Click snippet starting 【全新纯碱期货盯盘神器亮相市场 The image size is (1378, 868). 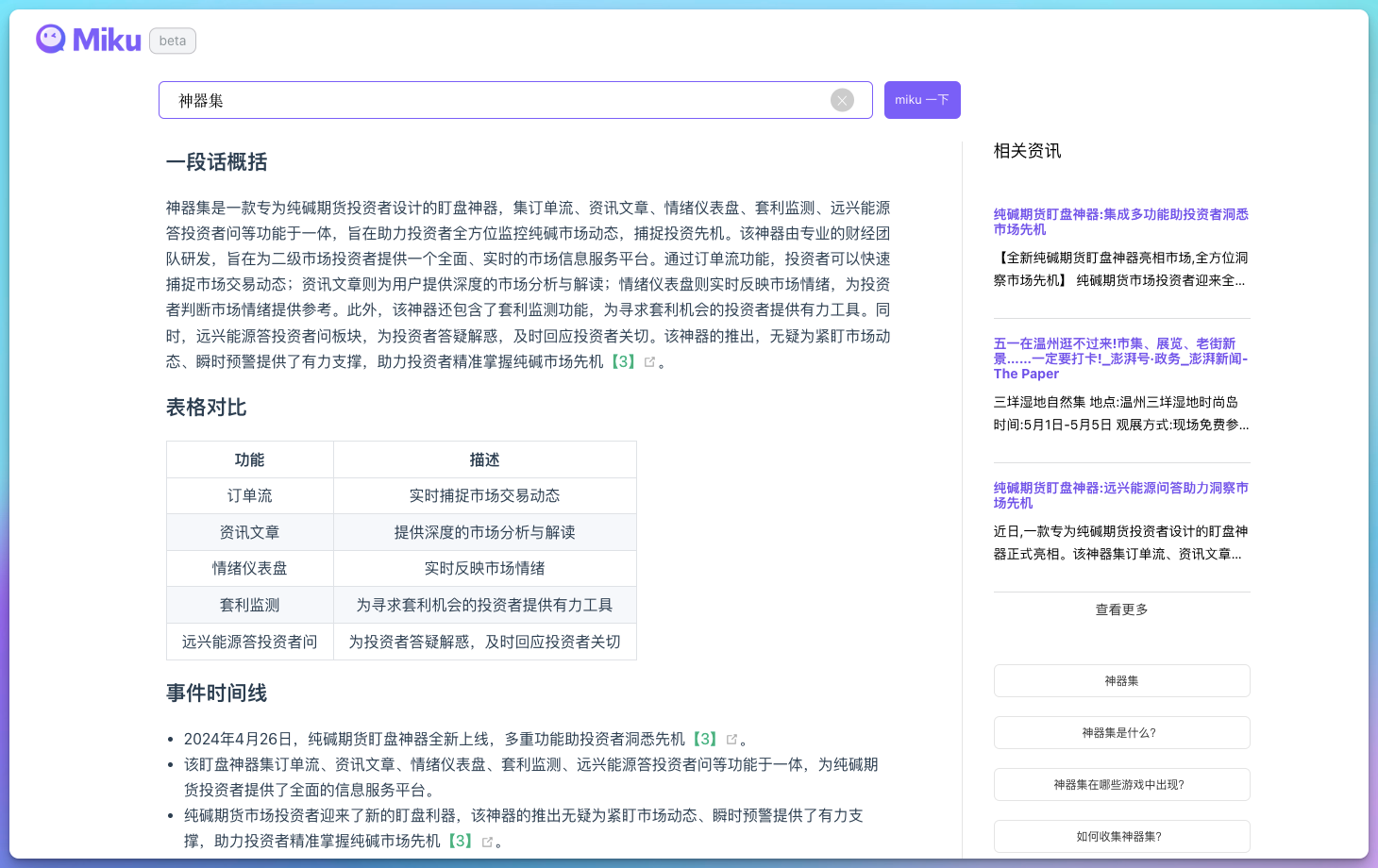tap(1121, 269)
